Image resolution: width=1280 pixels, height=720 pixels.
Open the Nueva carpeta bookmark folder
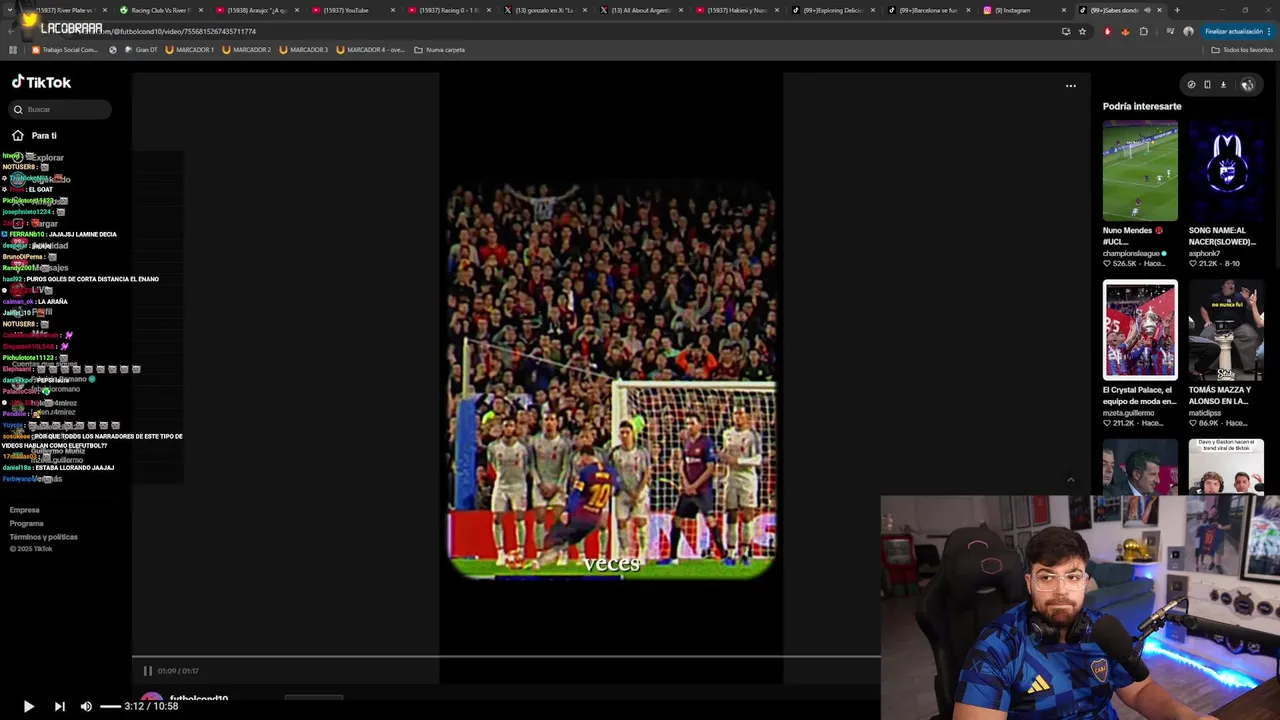(439, 50)
